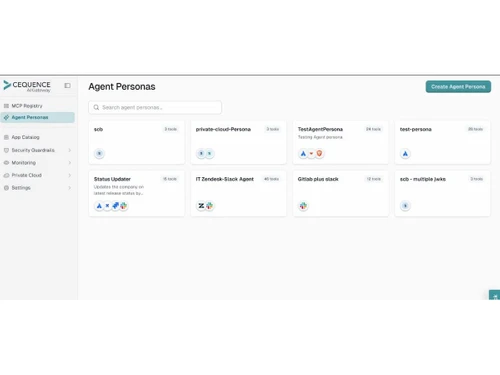500x375 pixels.
Task: Click the Slack icon in Status Updater card
Action: pos(124,206)
